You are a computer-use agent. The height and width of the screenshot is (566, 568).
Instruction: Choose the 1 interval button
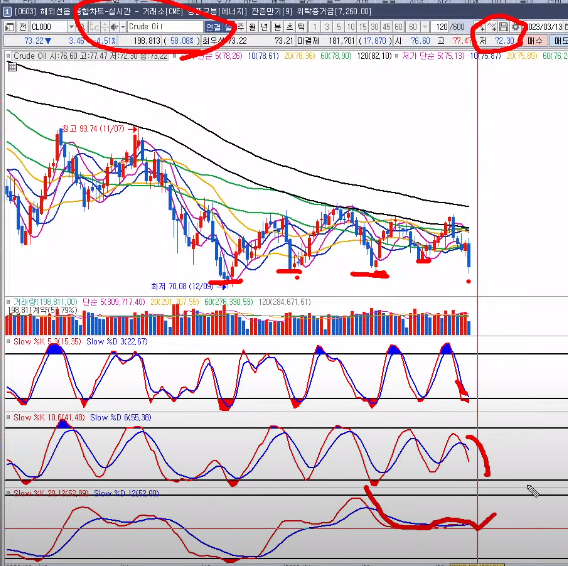tap(315, 27)
